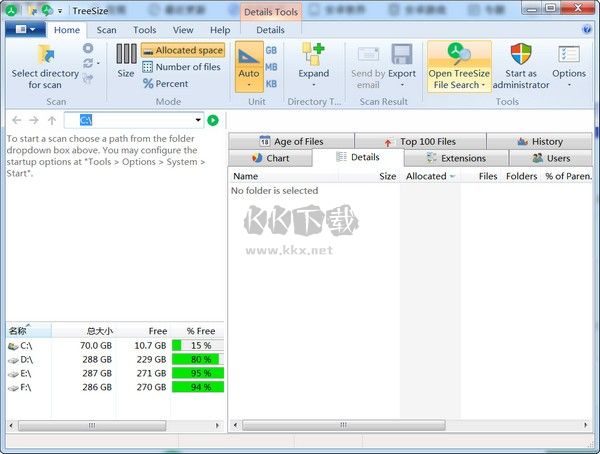This screenshot has width=600, height=454.
Task: Switch unit to GB
Action: coord(271,50)
